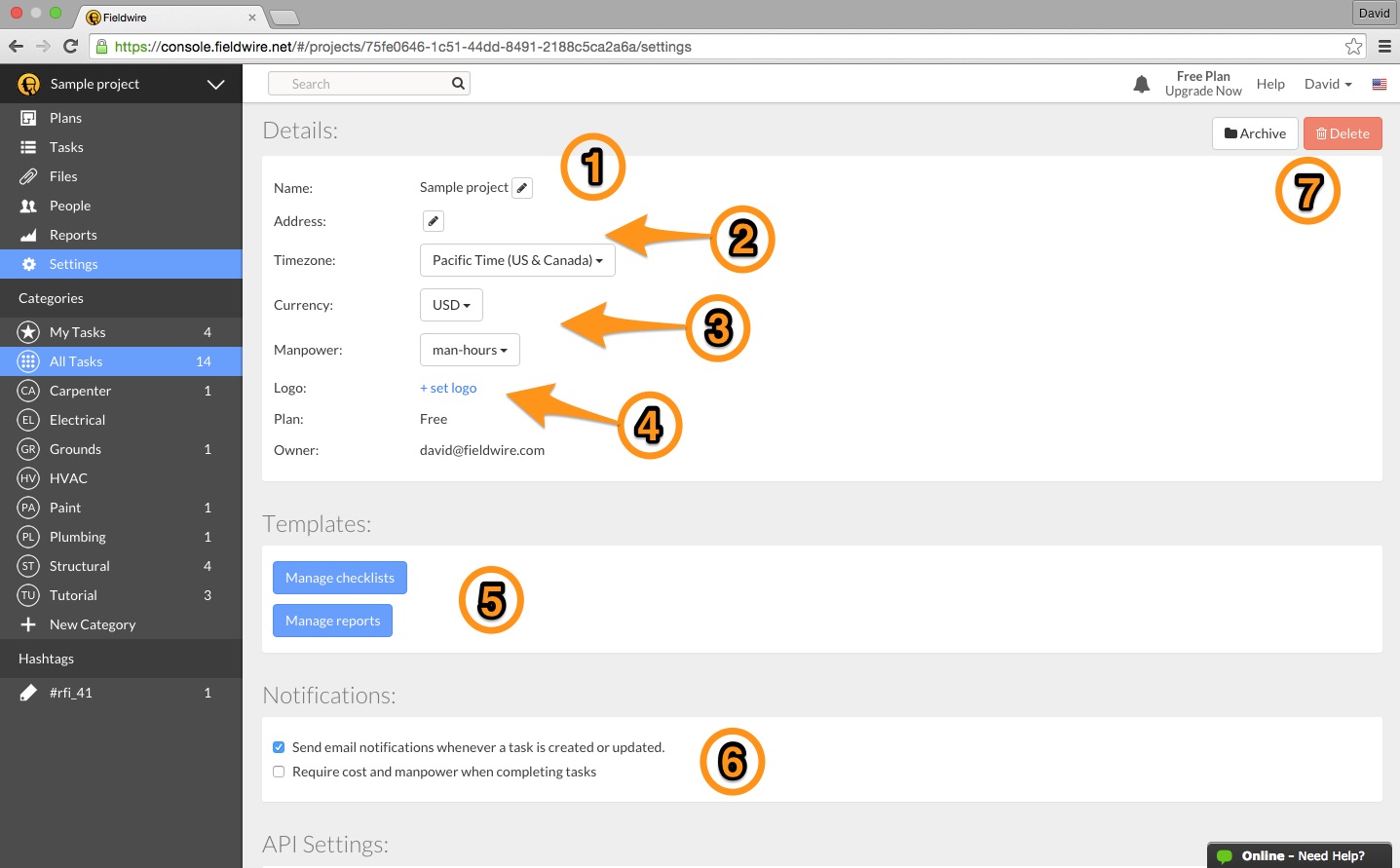
Task: Click Free Plan Upgrade Now link
Action: (1203, 84)
